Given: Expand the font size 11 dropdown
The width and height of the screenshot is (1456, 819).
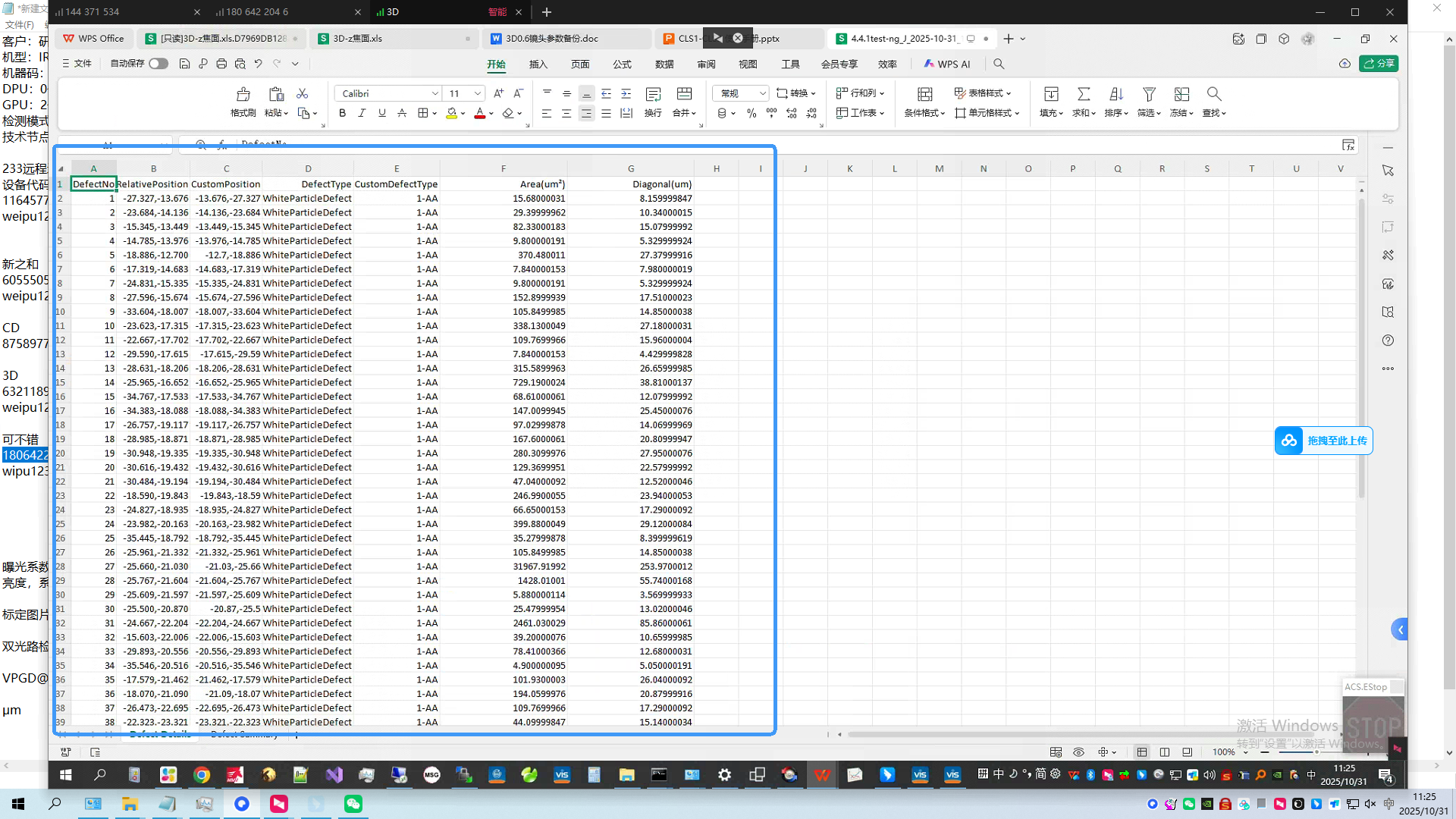Looking at the screenshot, I should coord(478,93).
